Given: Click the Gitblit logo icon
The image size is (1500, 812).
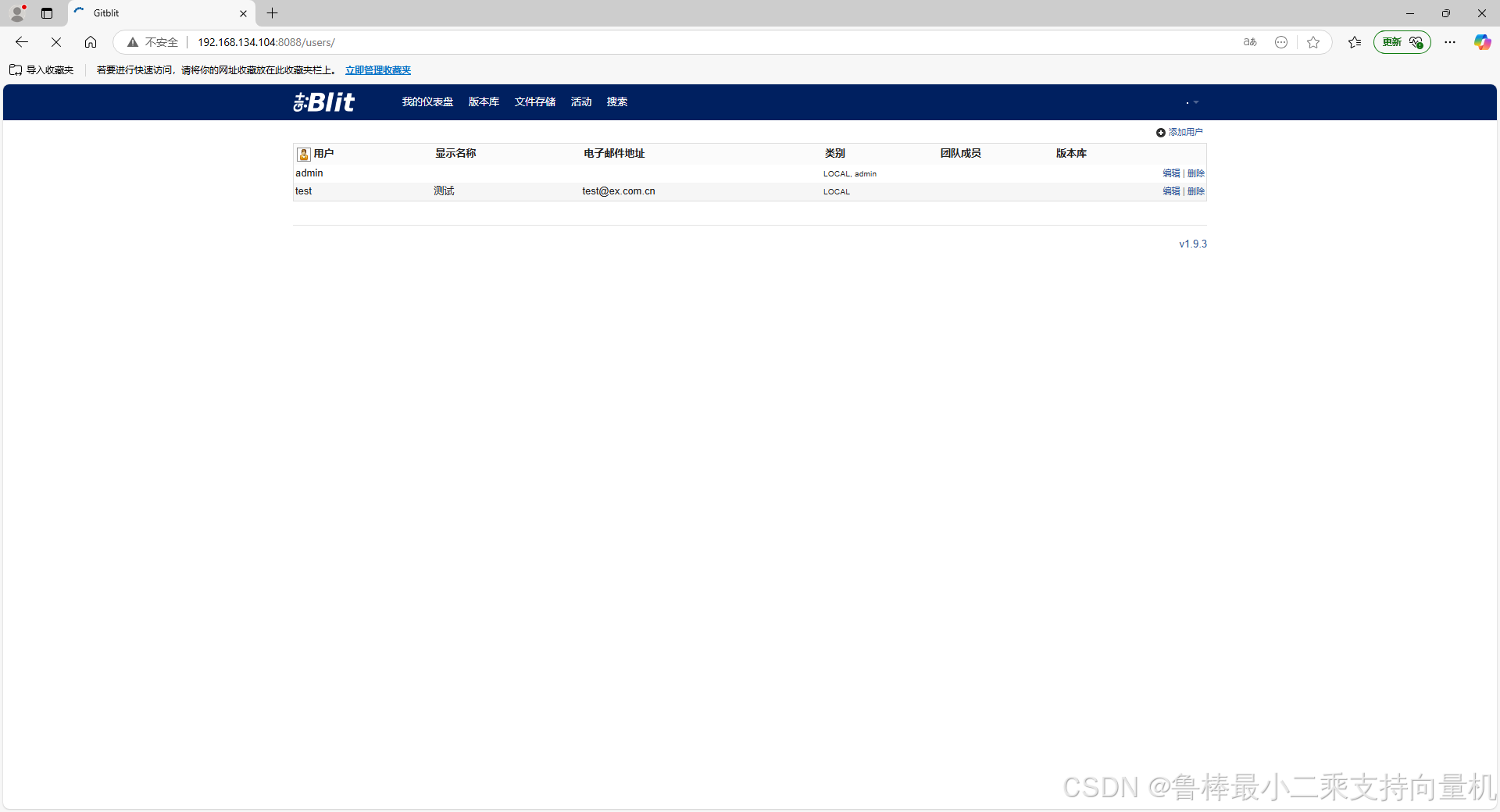Looking at the screenshot, I should click(x=323, y=101).
